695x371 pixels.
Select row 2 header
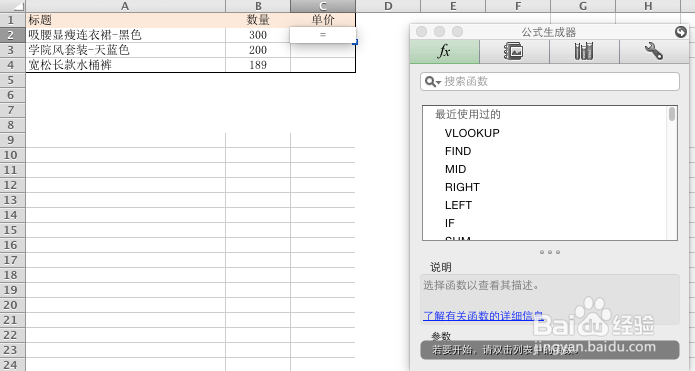[x=12, y=35]
